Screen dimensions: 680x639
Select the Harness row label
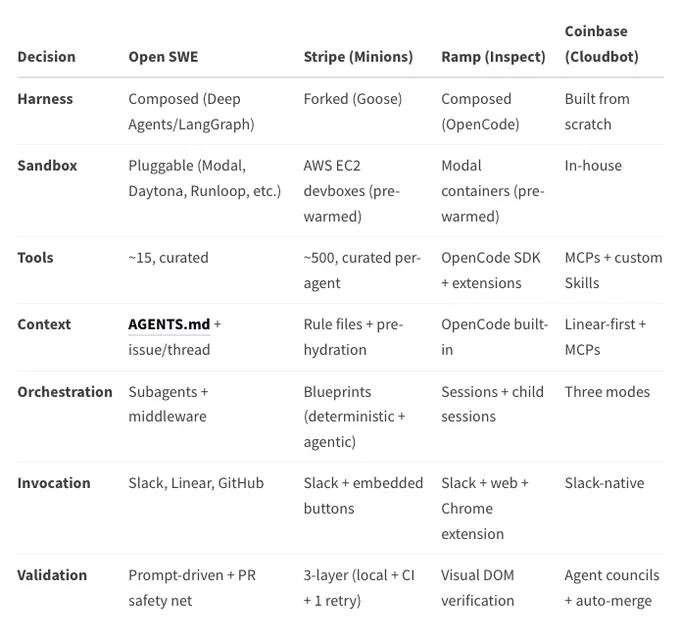45,99
